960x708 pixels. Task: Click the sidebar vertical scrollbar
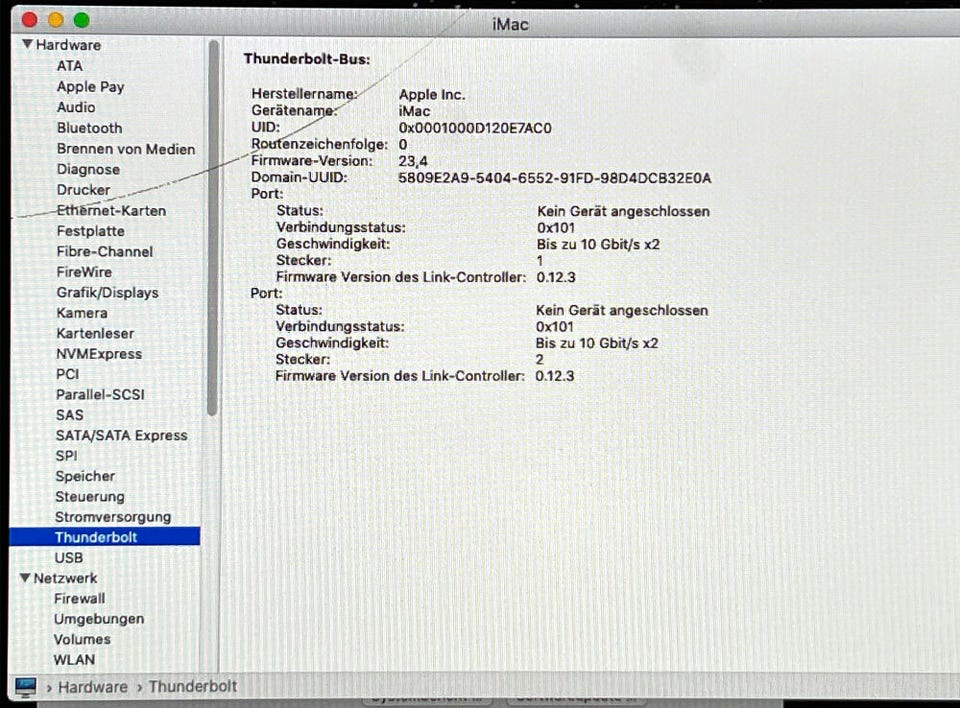pos(212,228)
